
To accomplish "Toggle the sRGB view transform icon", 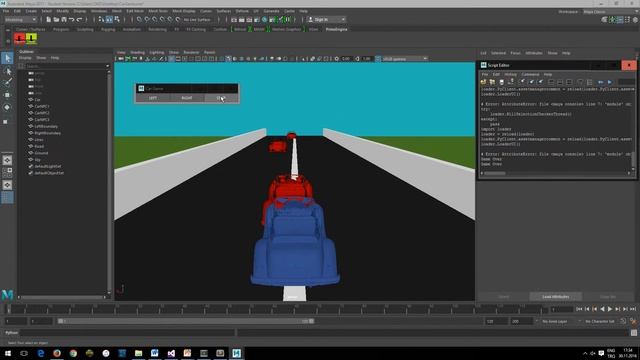I will 378,59.
